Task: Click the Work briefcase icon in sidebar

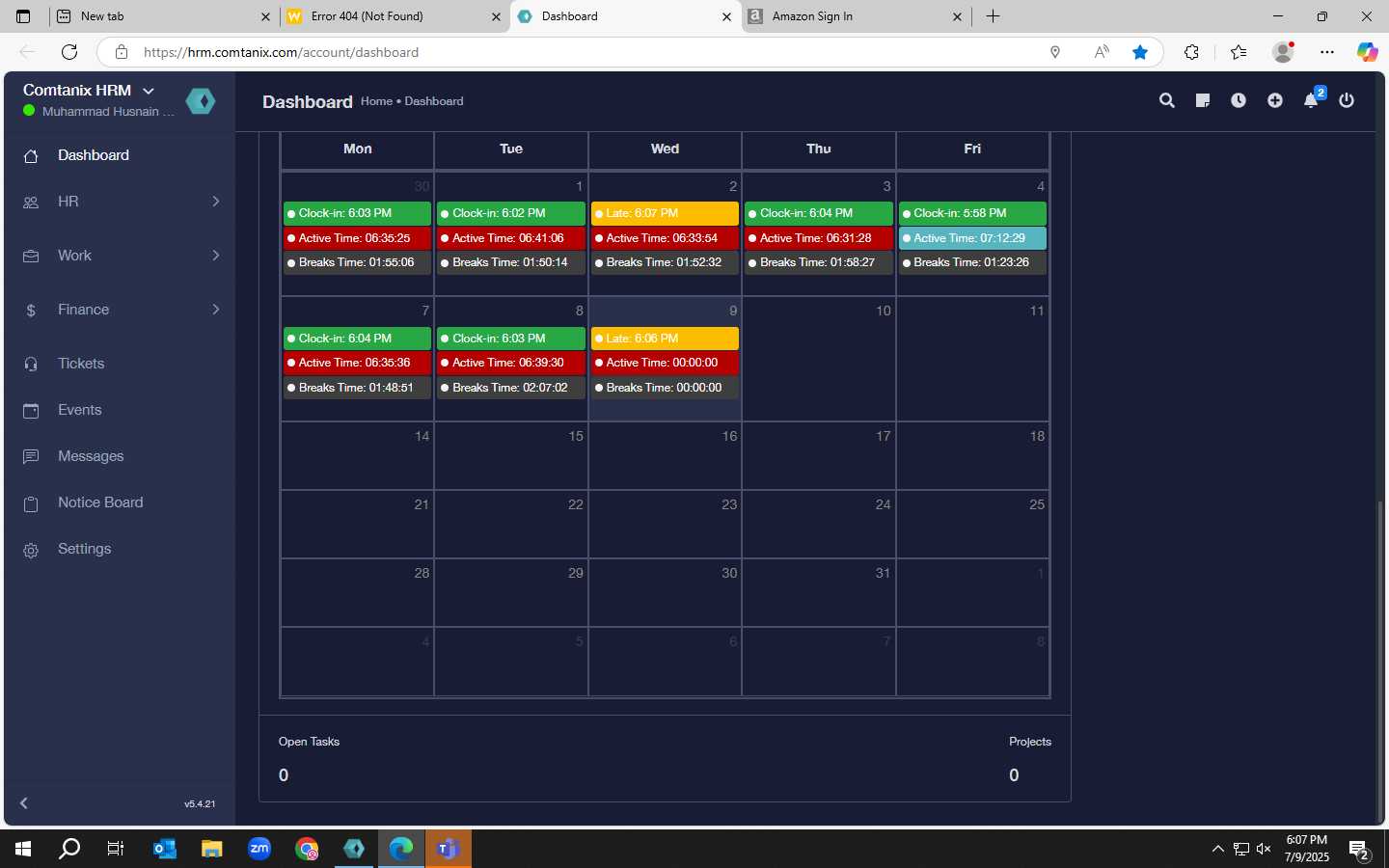Action: (31, 256)
